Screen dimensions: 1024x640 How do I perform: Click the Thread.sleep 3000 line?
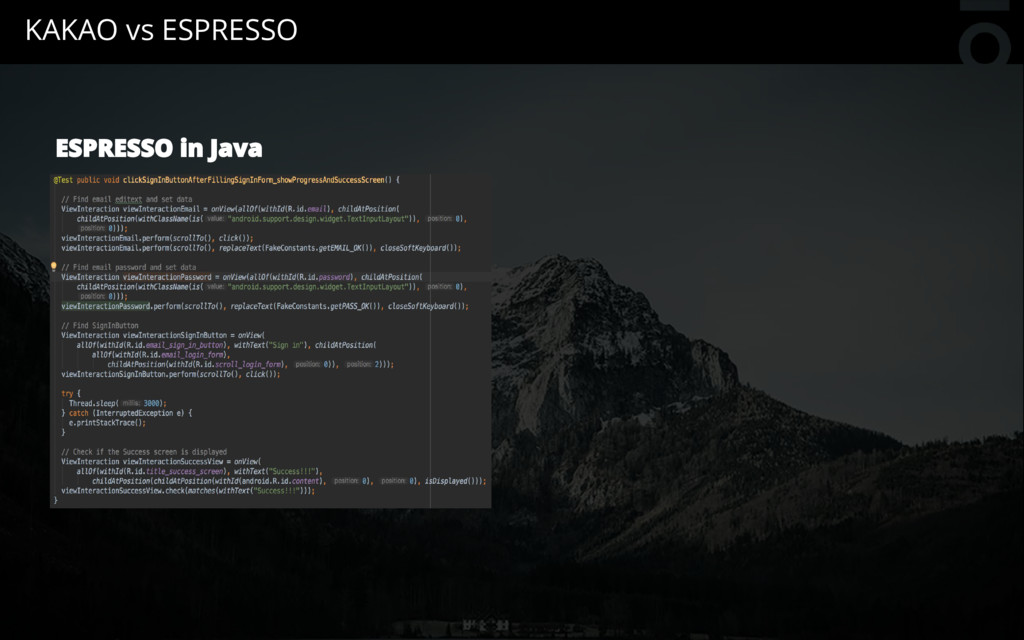(118, 404)
